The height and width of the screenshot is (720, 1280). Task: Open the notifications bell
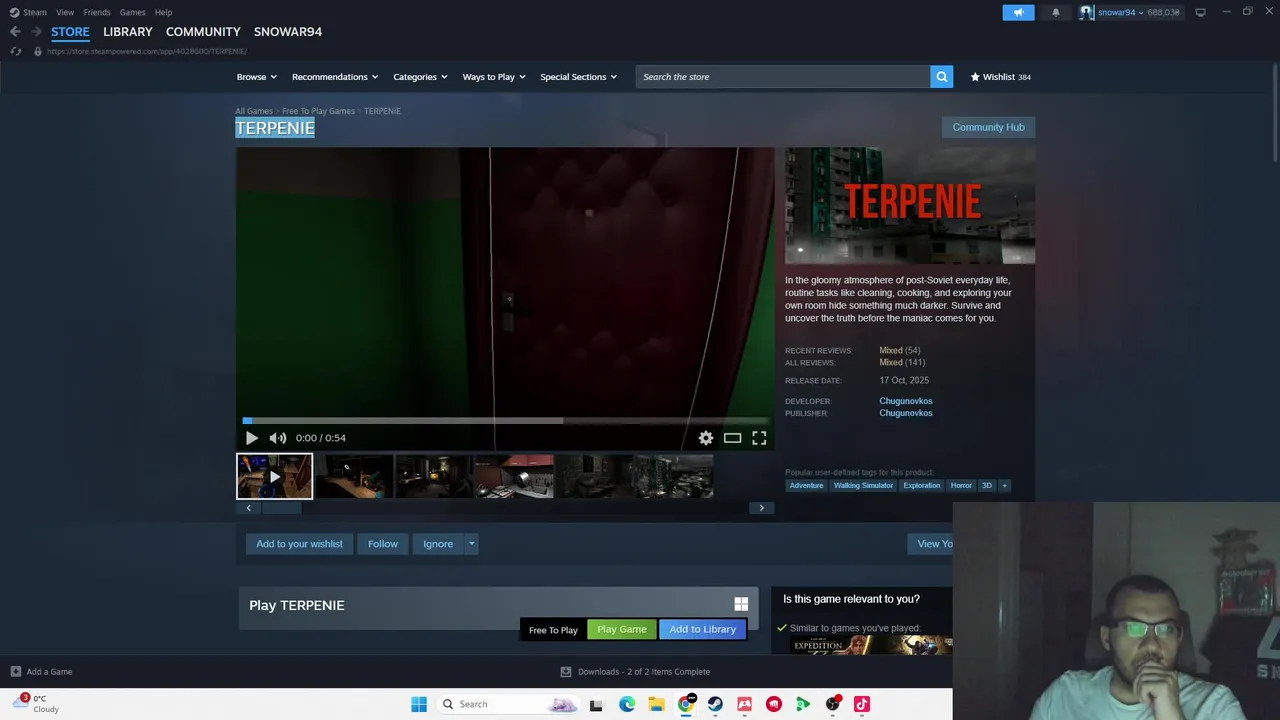pos(1056,12)
